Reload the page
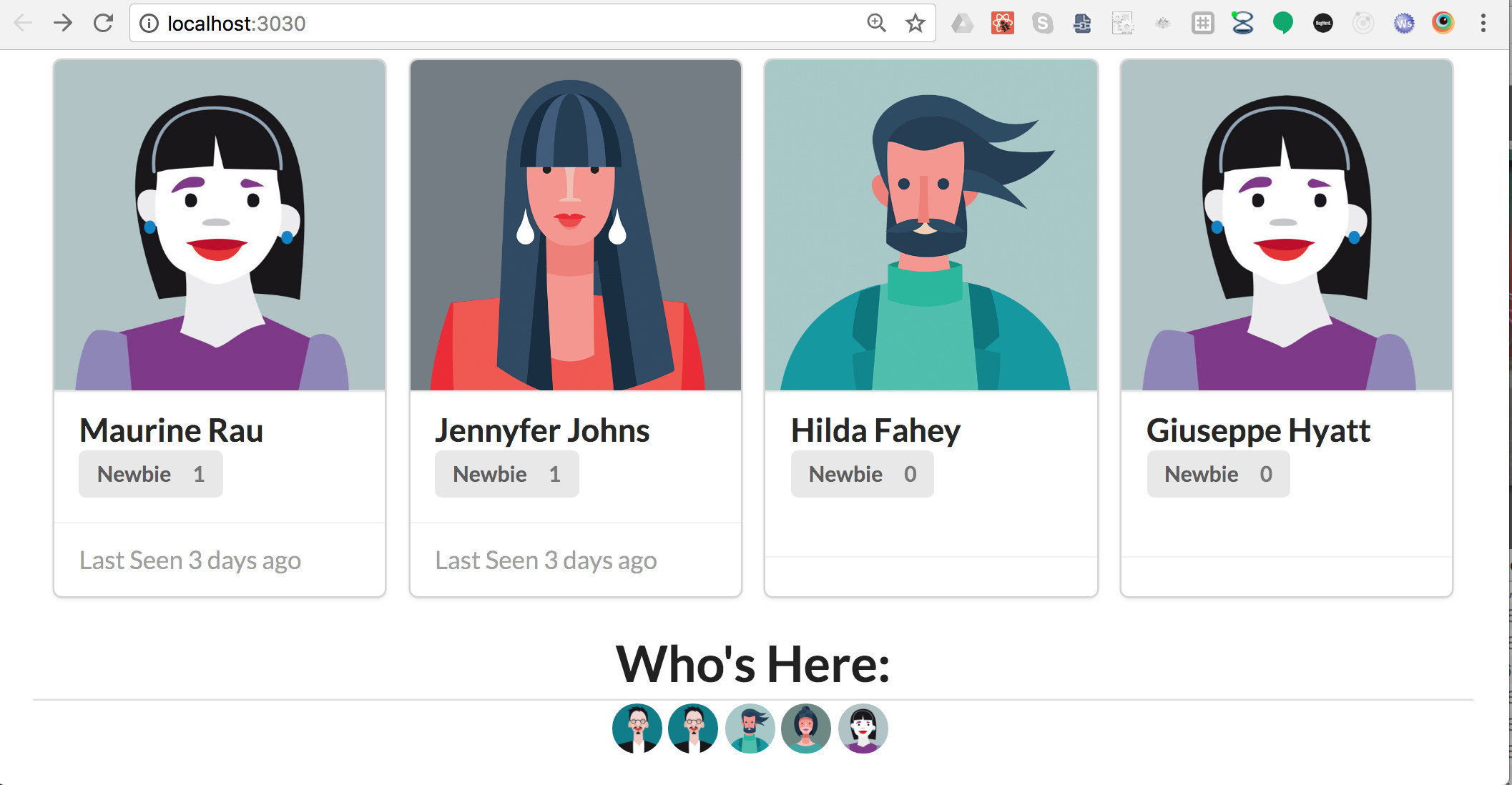1512x785 pixels. [104, 24]
